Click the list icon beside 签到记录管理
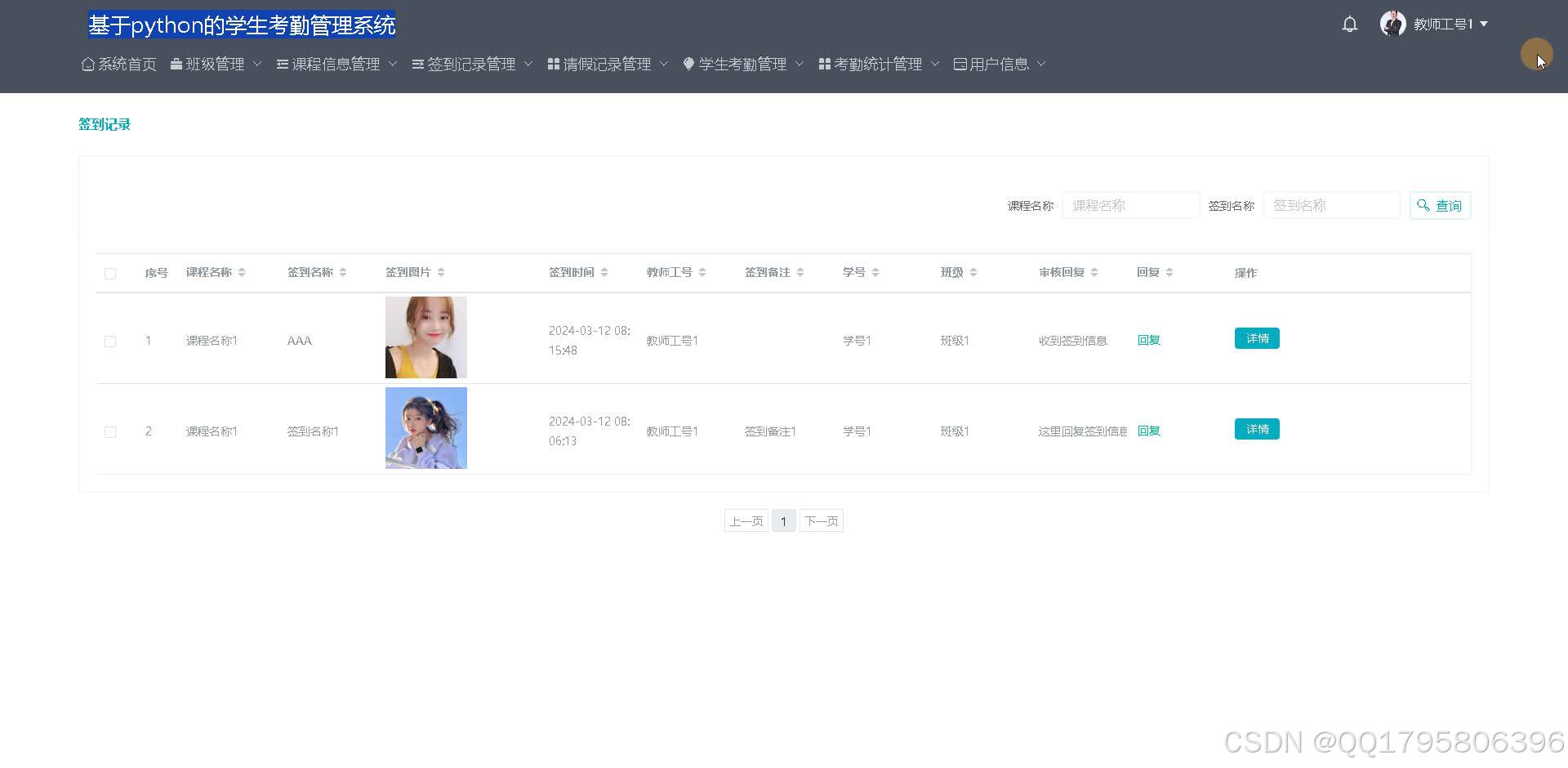This screenshot has width=1568, height=768. (418, 64)
